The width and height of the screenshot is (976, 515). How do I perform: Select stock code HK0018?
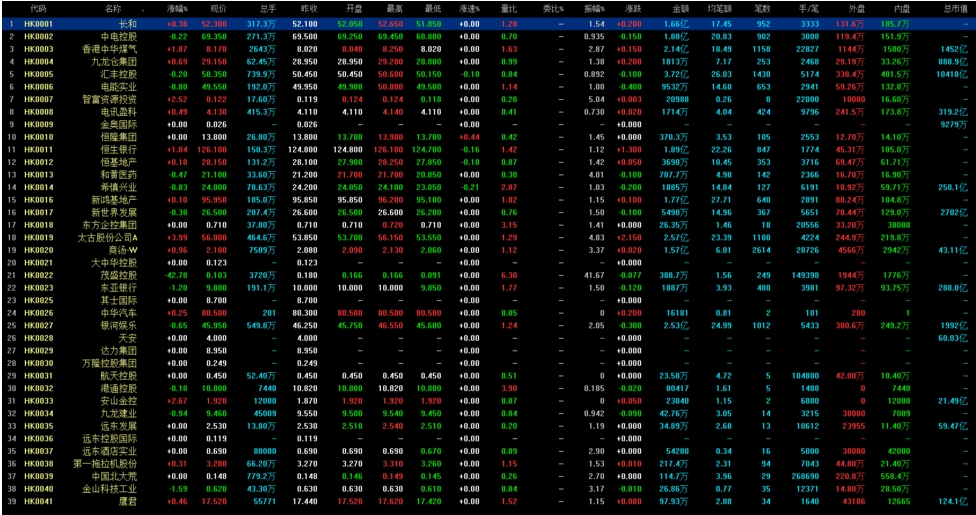click(x=39, y=225)
